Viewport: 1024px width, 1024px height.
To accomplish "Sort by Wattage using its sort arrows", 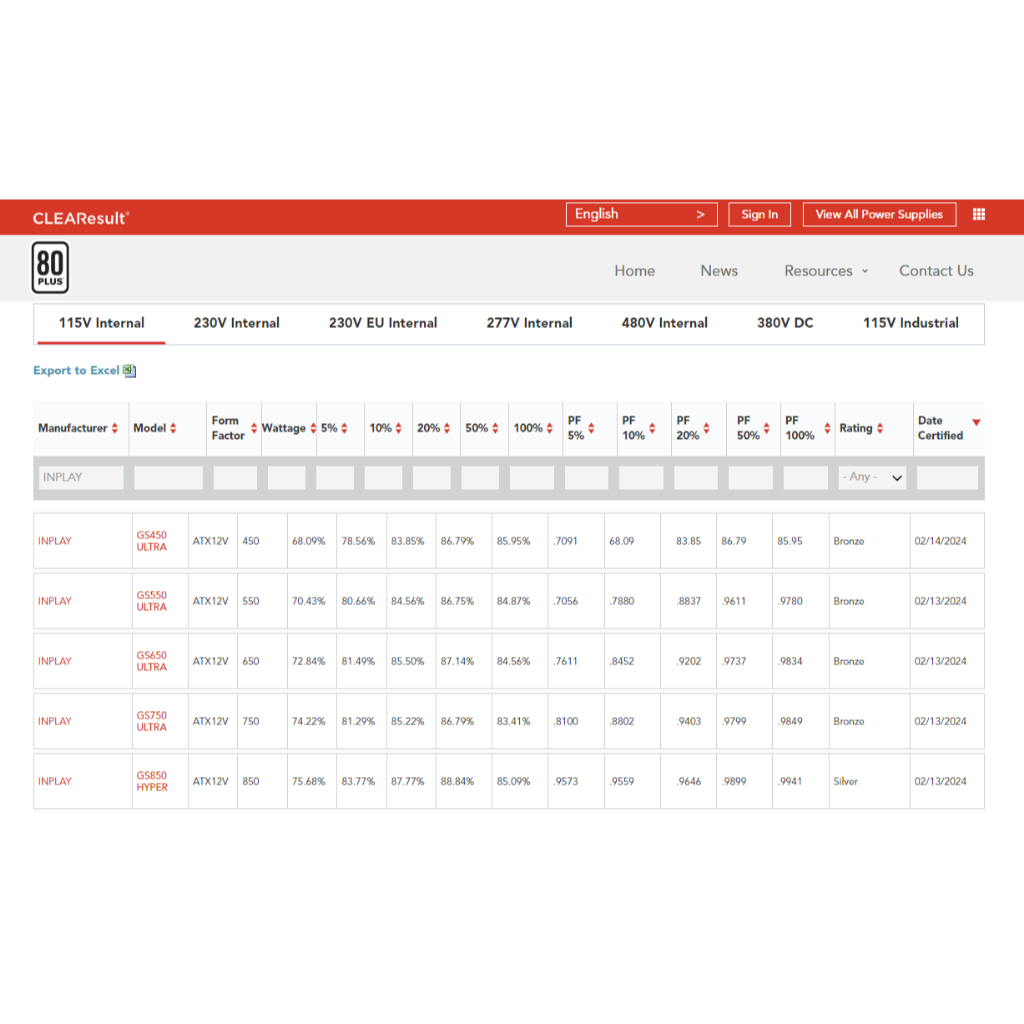I will point(313,428).
